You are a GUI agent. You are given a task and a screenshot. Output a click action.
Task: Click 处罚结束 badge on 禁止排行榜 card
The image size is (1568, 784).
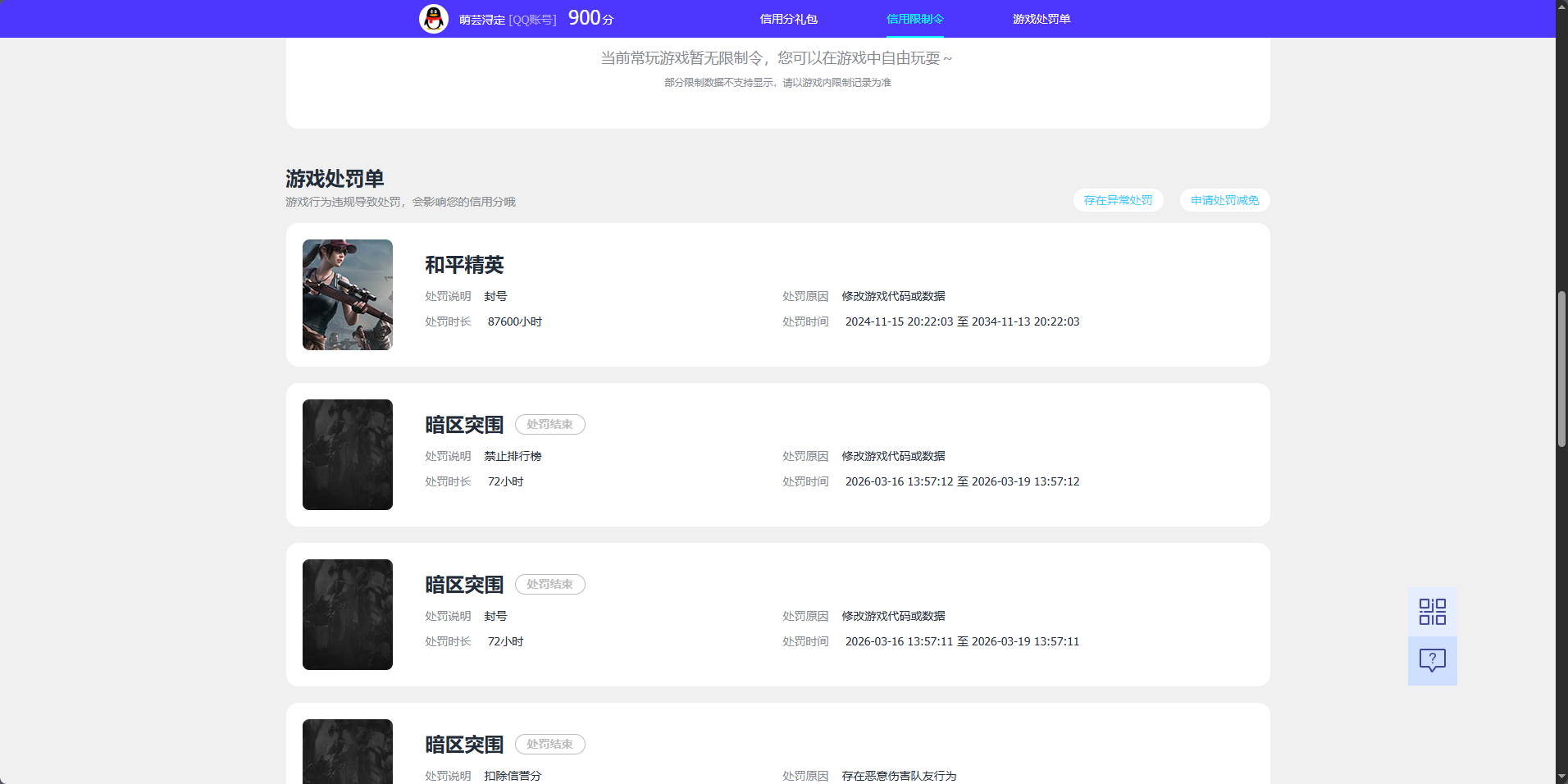(550, 425)
